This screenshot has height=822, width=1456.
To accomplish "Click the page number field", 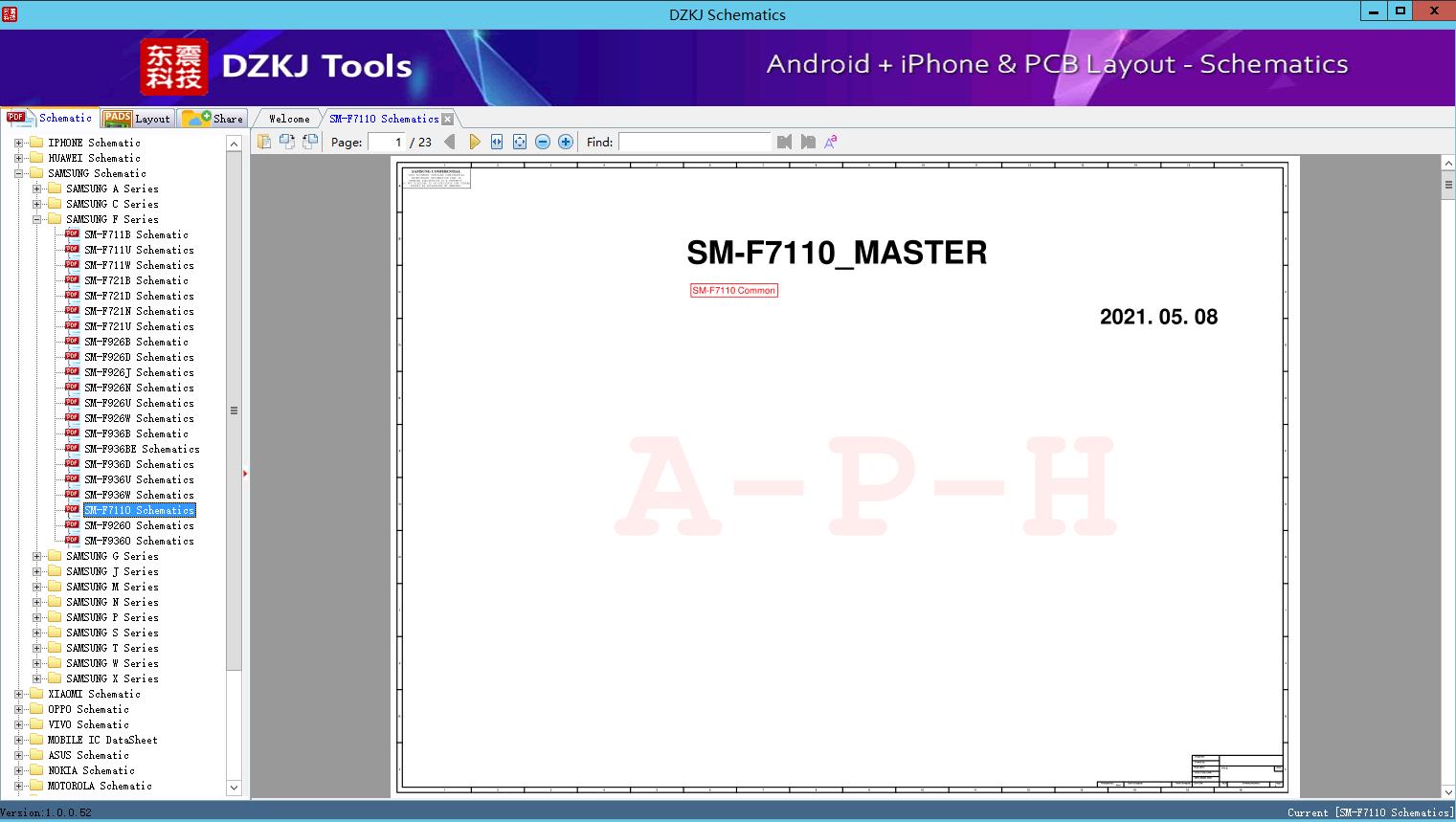I will click(x=387, y=142).
